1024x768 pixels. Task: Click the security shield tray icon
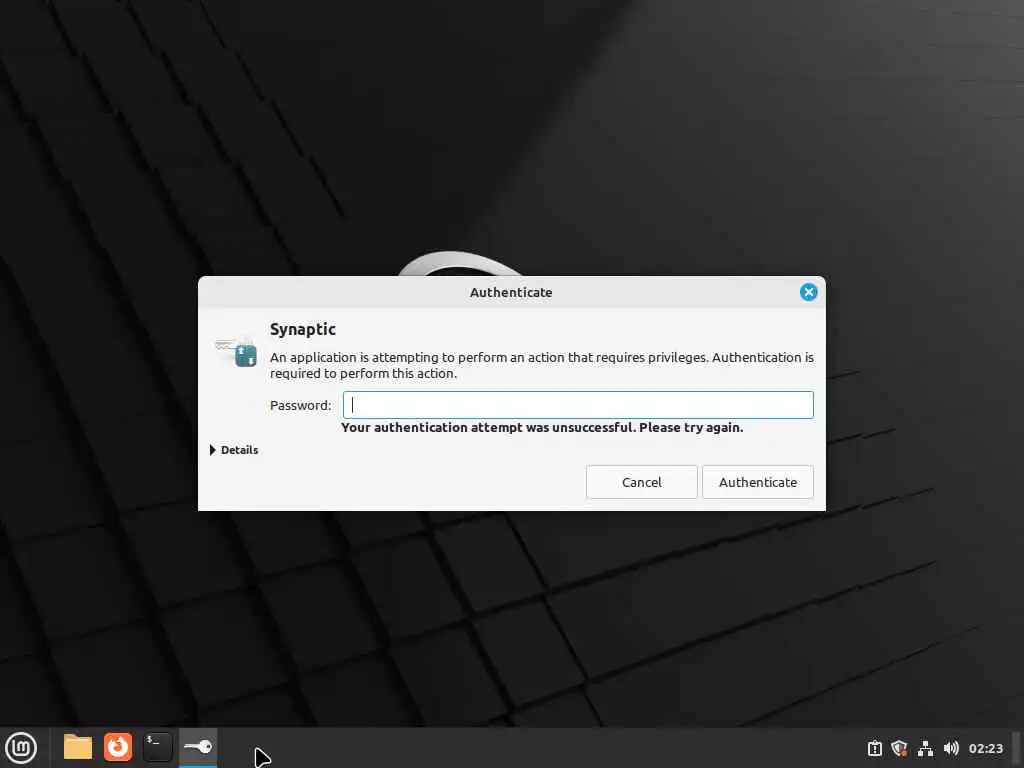pyautogui.click(x=899, y=748)
